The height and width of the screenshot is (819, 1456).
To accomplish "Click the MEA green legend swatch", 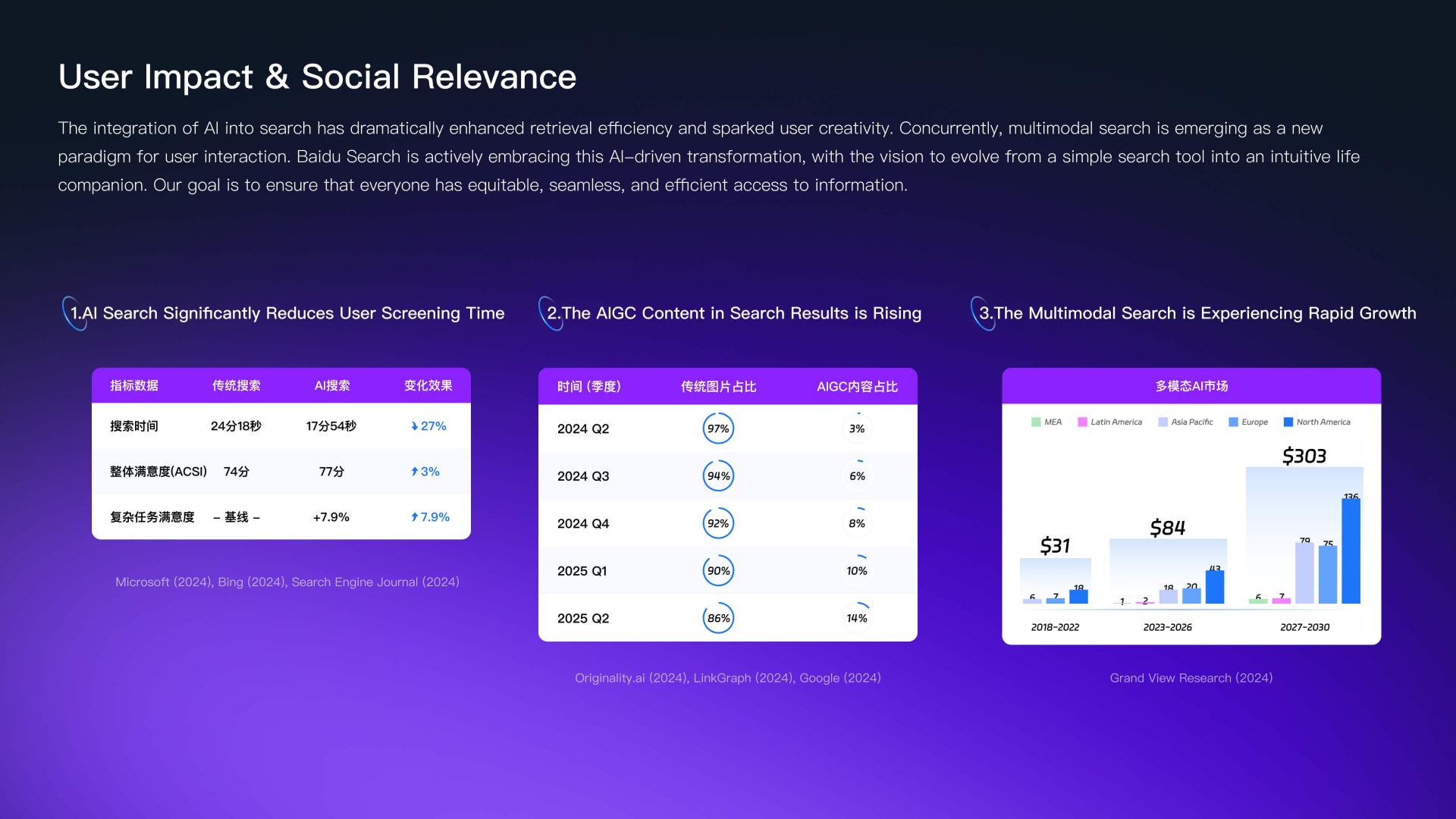I will (1036, 422).
